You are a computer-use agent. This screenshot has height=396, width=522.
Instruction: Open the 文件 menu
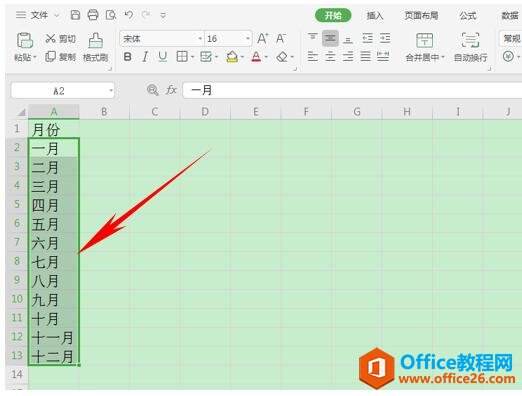[39, 15]
